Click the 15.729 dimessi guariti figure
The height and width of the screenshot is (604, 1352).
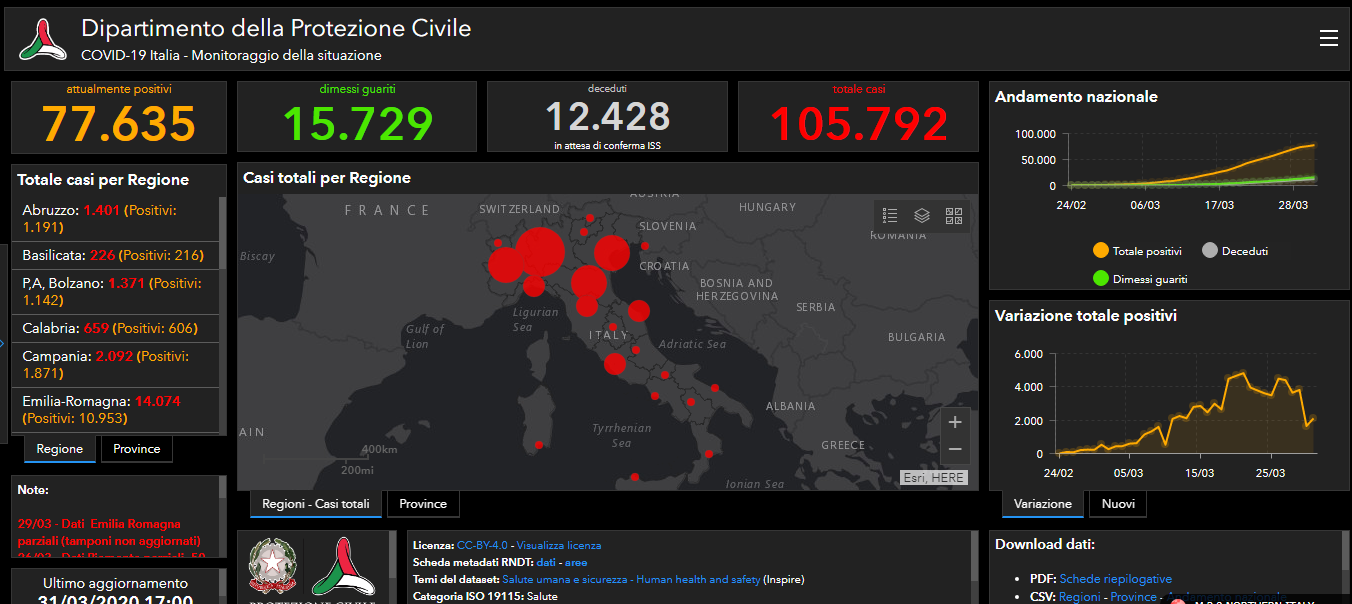pyautogui.click(x=357, y=123)
